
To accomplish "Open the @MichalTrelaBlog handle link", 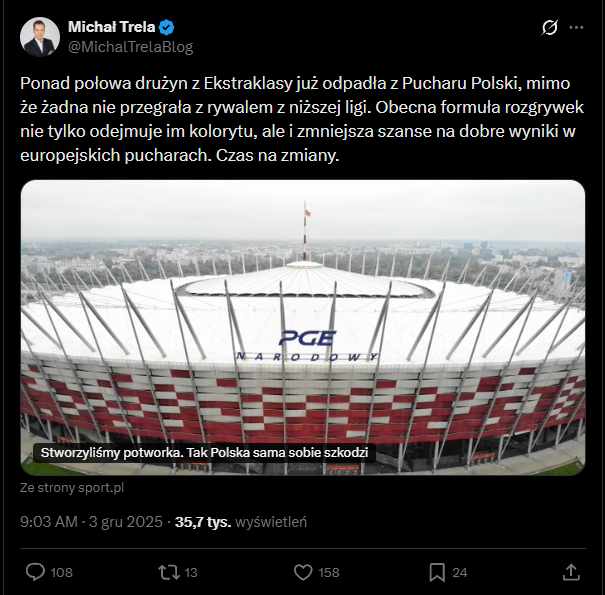I will [130, 46].
